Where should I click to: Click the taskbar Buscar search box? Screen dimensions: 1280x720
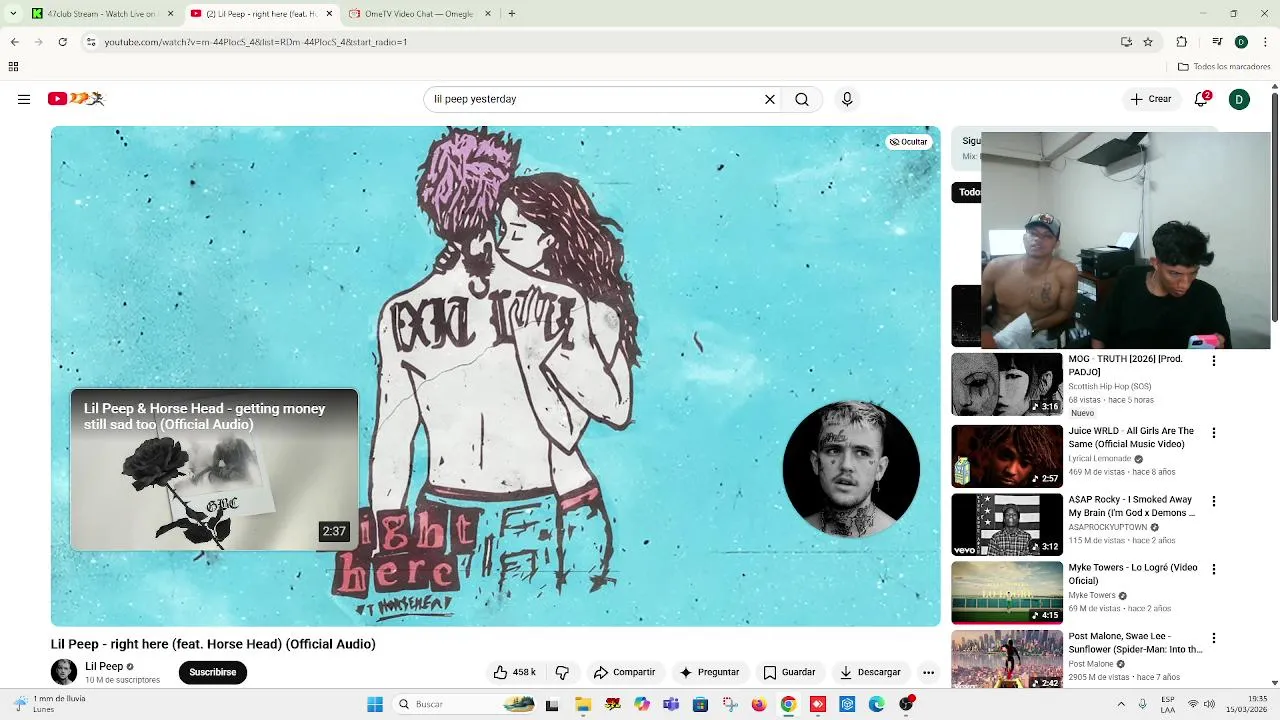tap(465, 704)
